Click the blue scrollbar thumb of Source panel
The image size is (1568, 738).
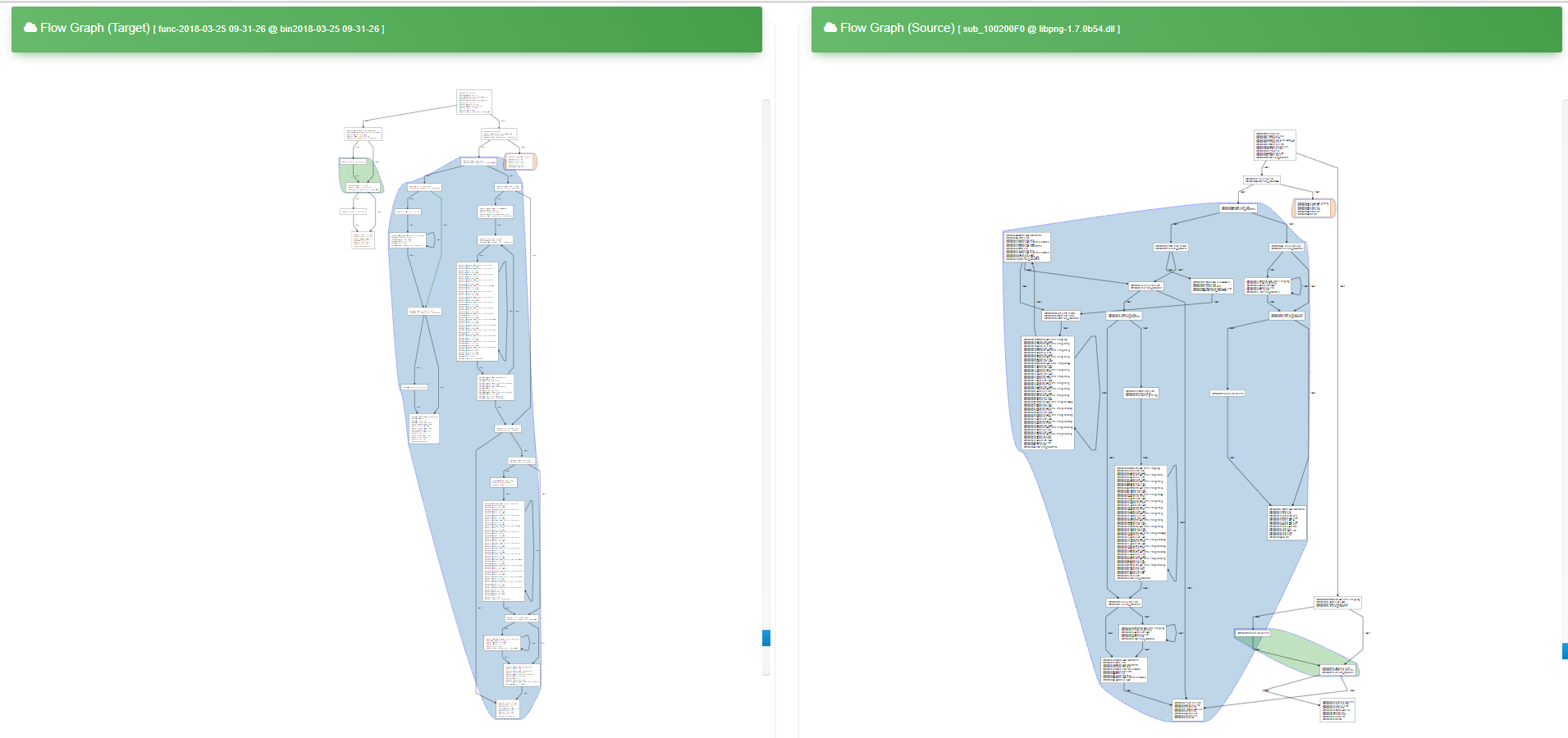pyautogui.click(x=1565, y=651)
